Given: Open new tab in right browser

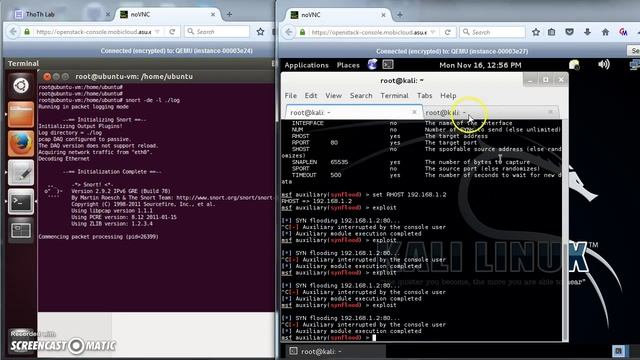Looking at the screenshot, I should coord(400,15).
